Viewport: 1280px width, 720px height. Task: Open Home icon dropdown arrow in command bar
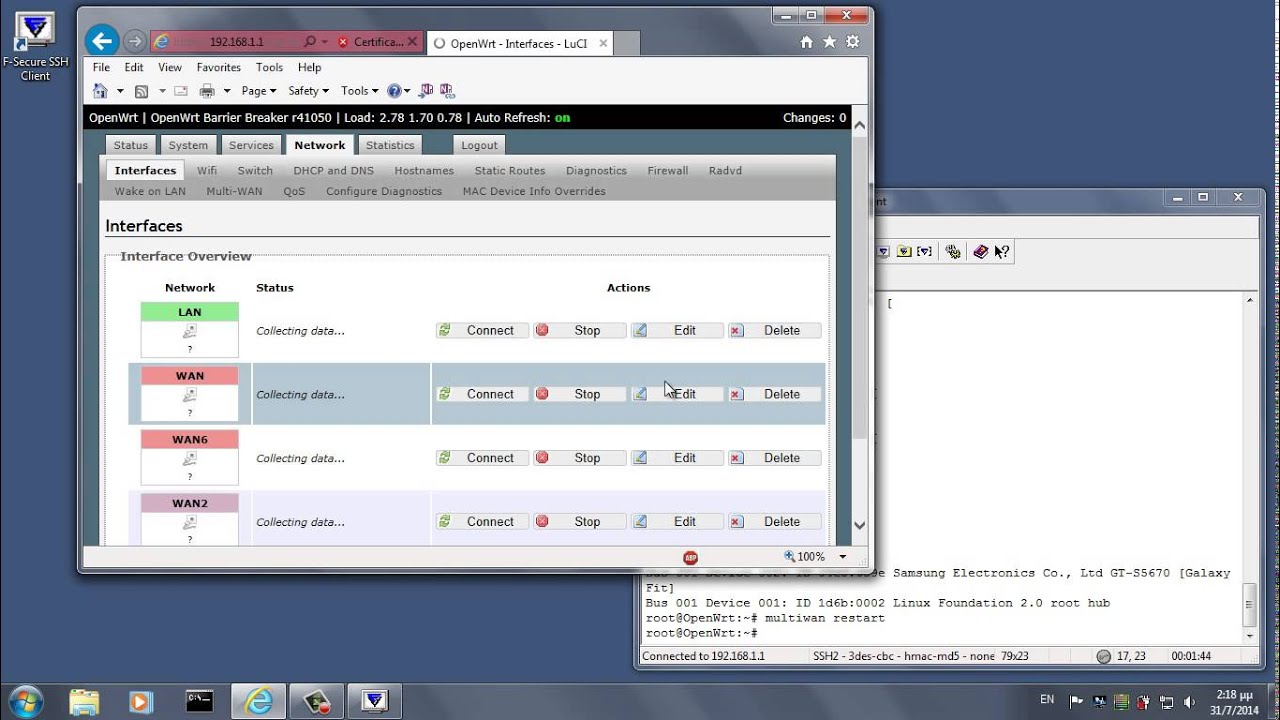pos(120,91)
